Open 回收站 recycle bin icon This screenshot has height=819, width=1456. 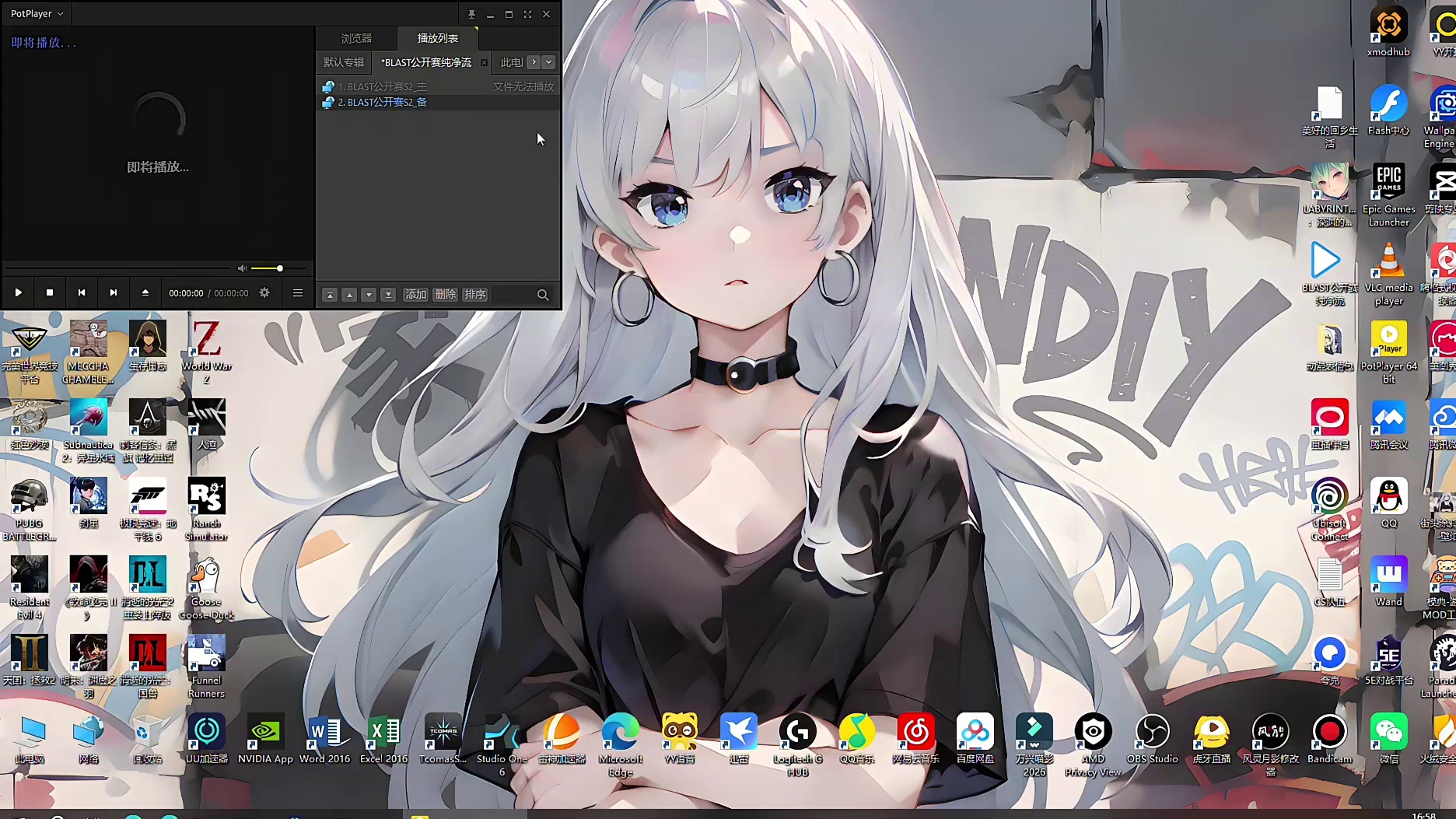147,739
